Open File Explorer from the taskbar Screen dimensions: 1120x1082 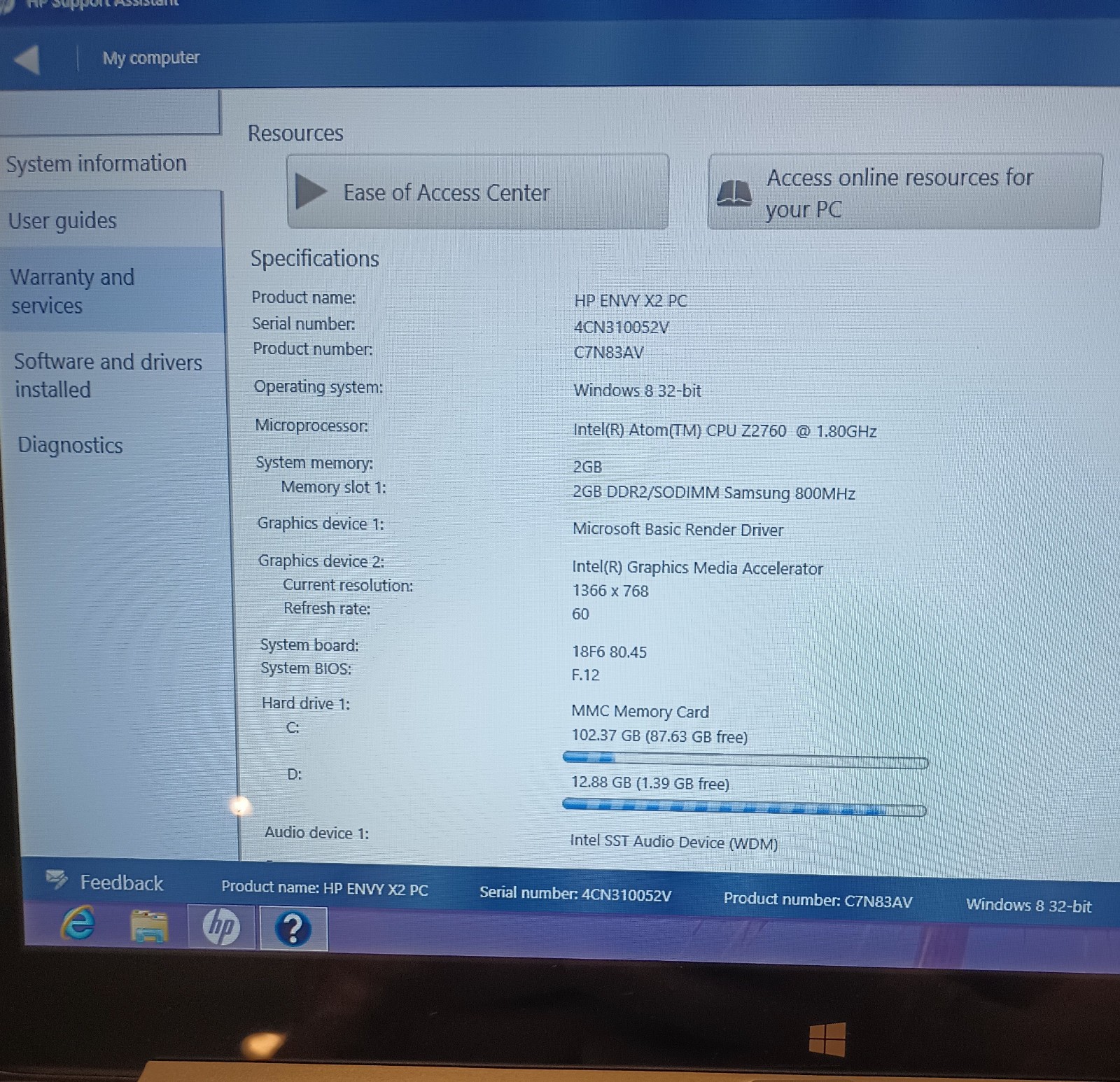149,926
